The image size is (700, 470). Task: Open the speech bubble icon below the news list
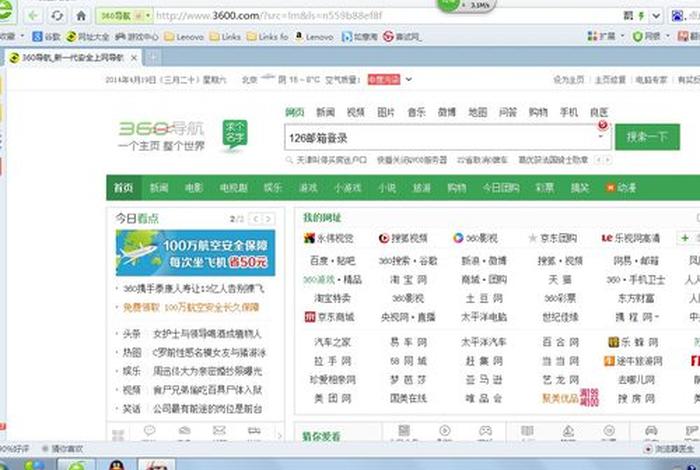point(149,430)
